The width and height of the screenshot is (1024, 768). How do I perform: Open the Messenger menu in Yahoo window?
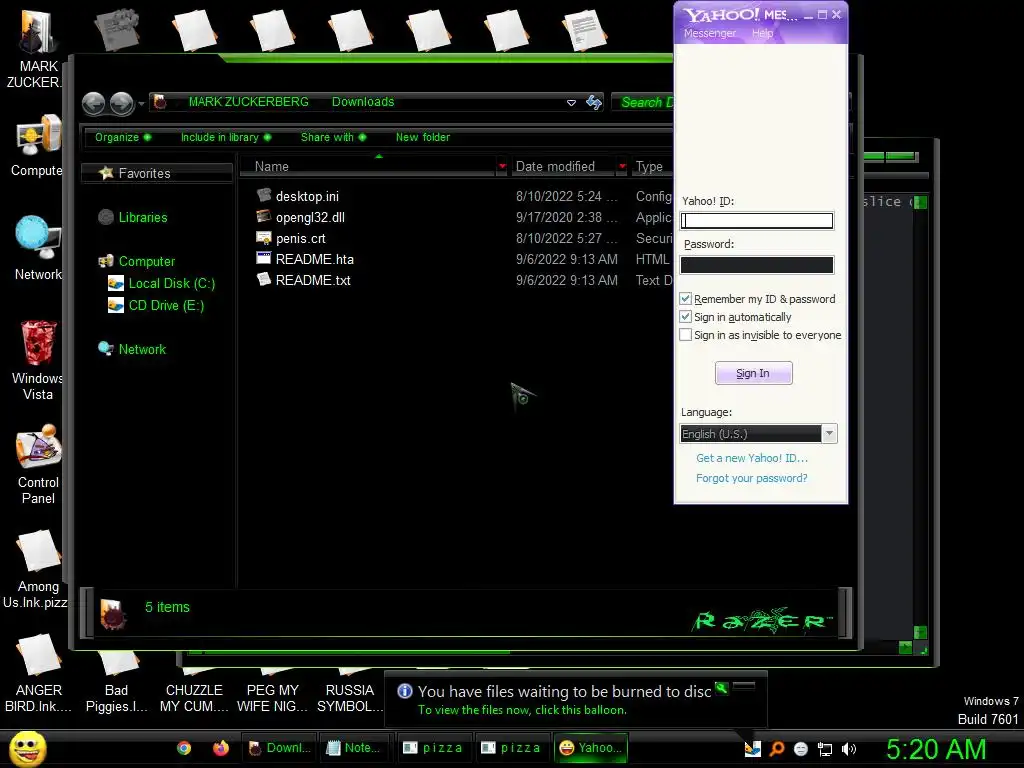[710, 33]
